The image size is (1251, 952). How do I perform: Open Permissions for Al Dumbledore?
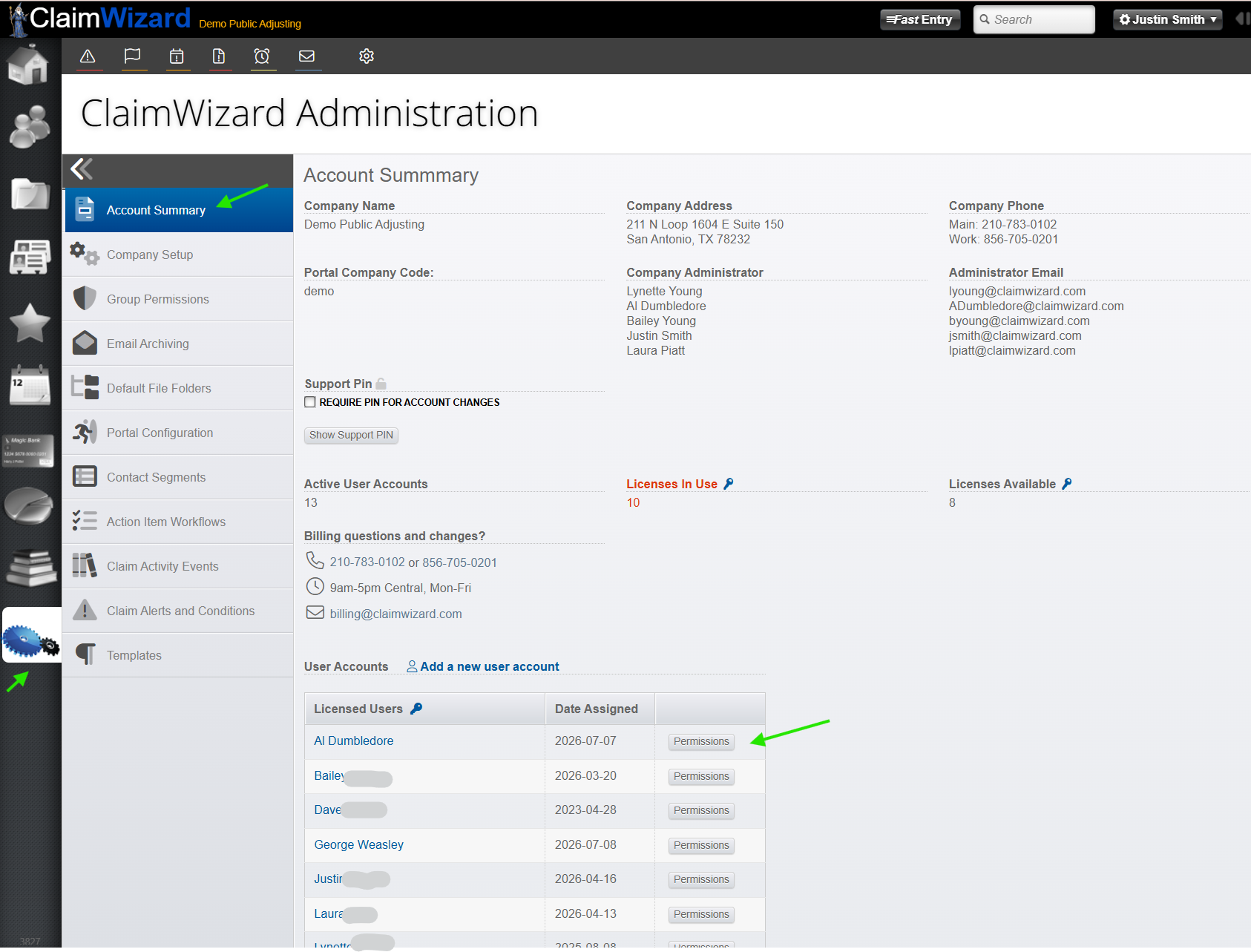click(701, 741)
